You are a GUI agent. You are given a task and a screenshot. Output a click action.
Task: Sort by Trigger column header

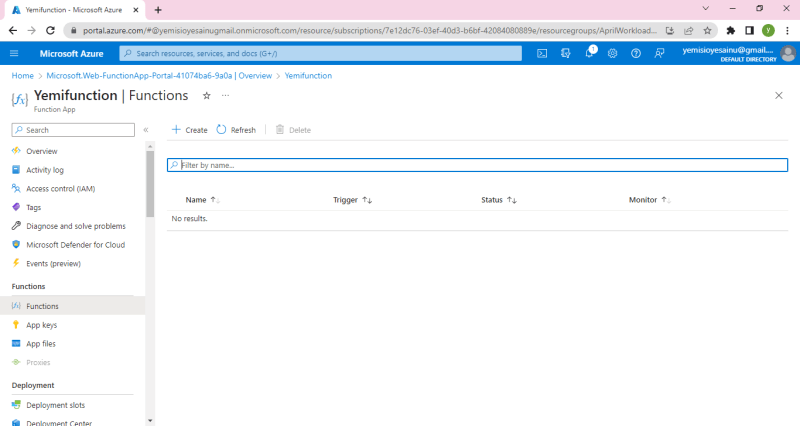pyautogui.click(x=352, y=200)
